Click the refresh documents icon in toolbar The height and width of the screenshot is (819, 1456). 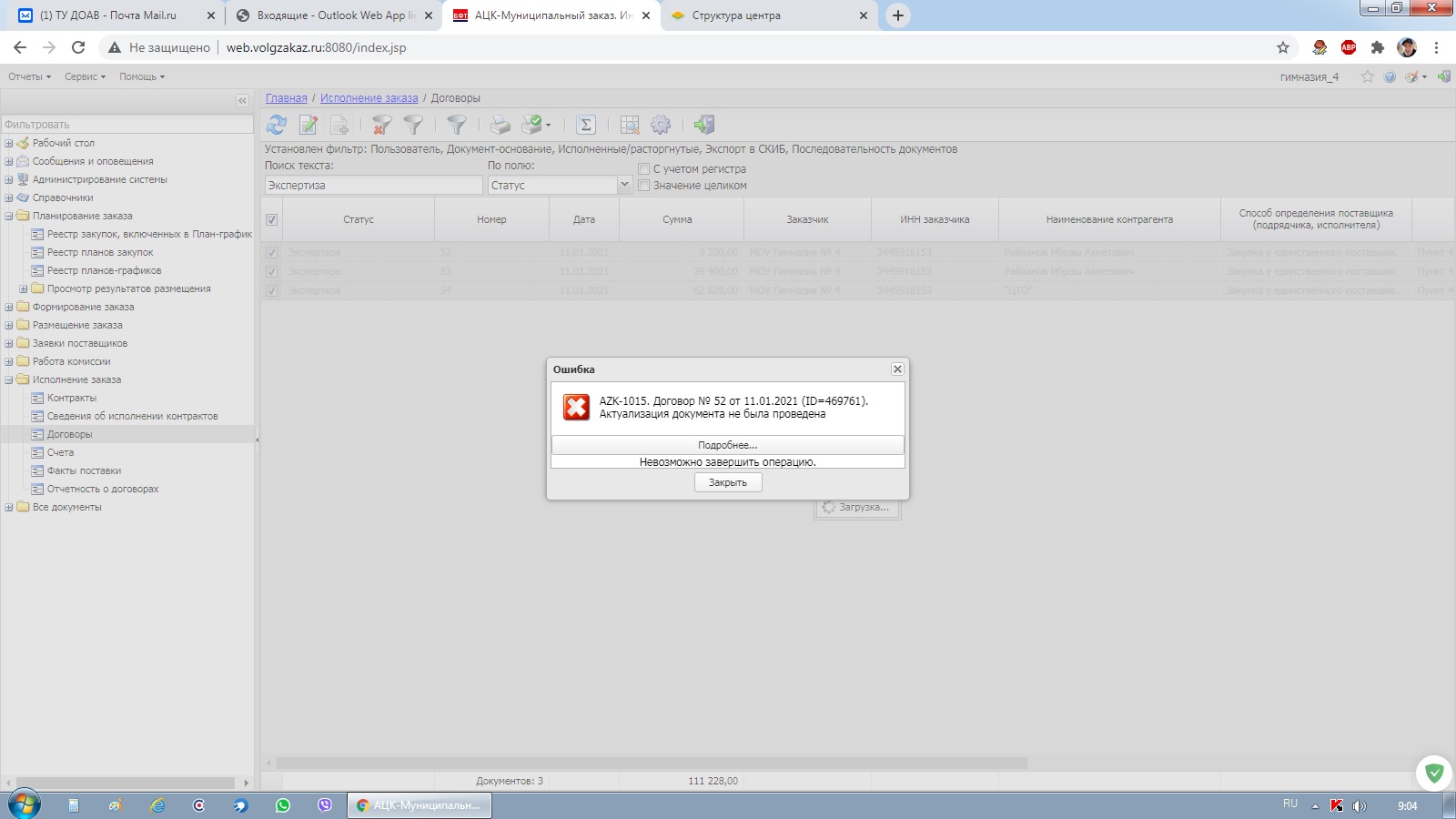(x=277, y=125)
